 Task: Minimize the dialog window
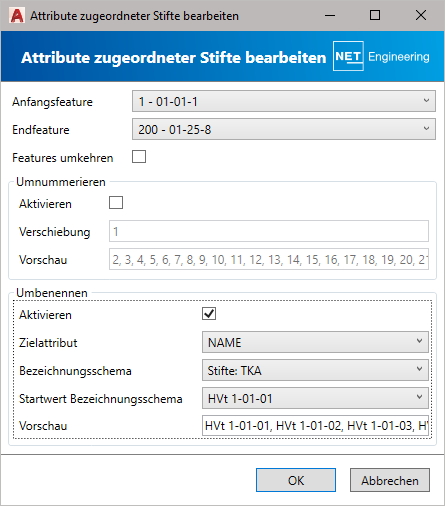[x=330, y=15]
